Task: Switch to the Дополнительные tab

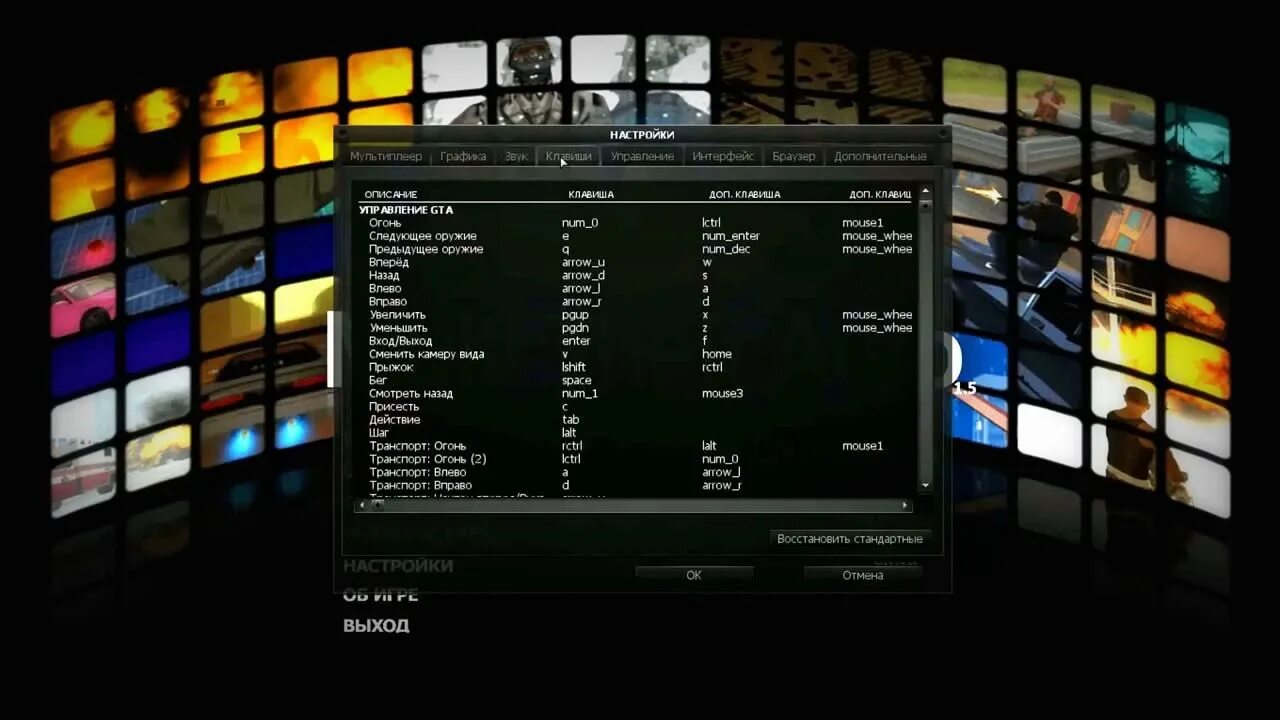Action: [880, 156]
